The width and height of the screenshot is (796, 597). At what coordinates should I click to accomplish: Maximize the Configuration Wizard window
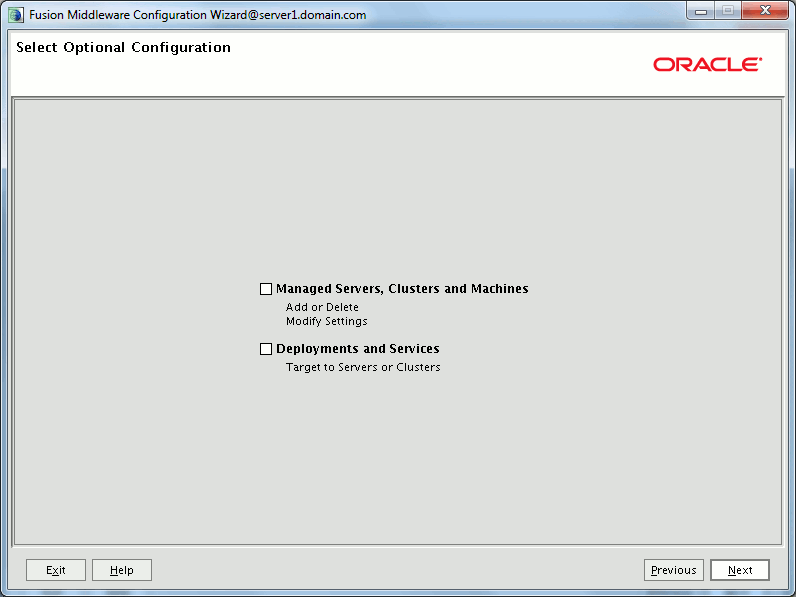pos(728,11)
